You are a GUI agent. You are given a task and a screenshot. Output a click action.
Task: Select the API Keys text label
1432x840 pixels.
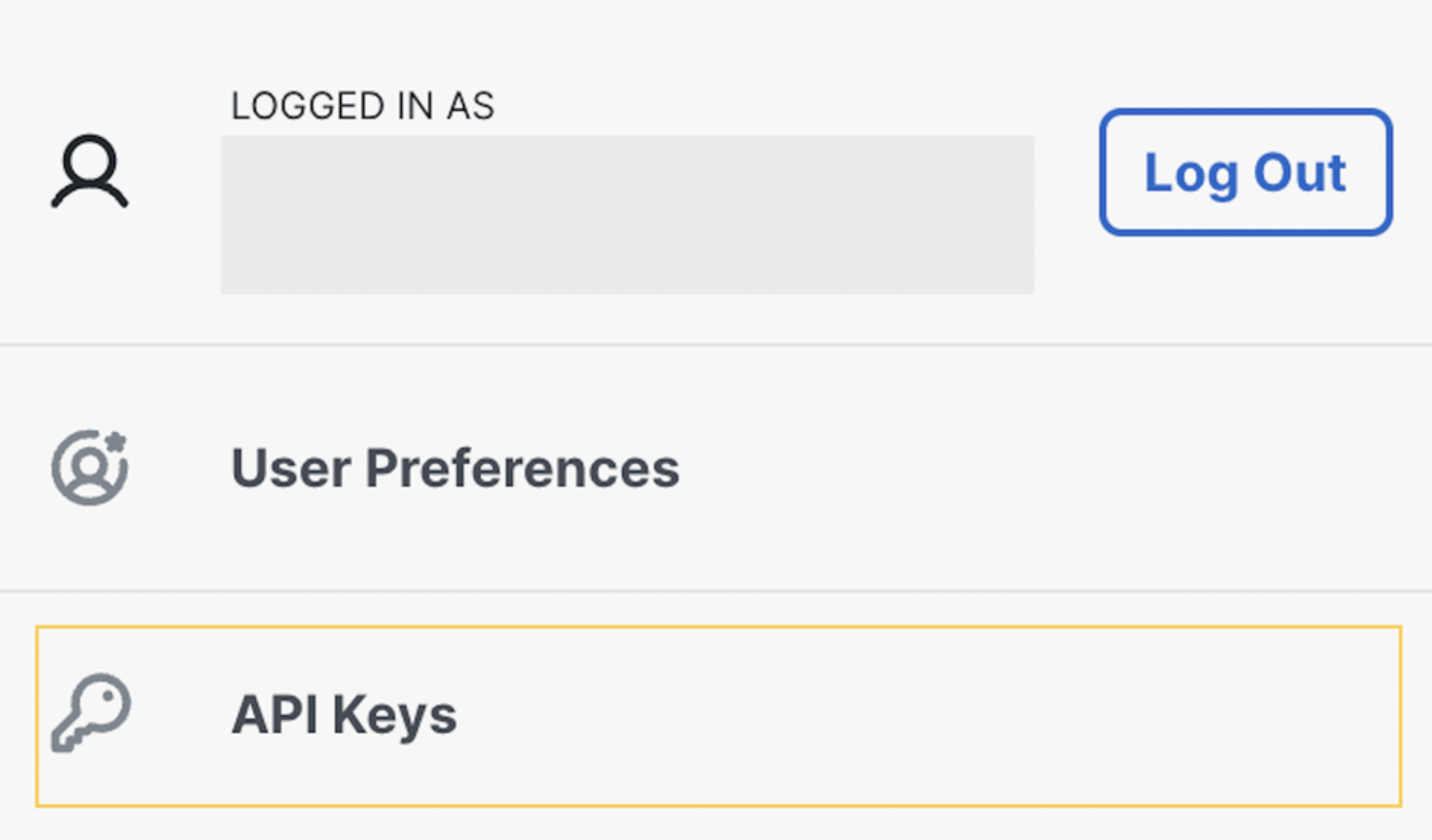pyautogui.click(x=343, y=715)
